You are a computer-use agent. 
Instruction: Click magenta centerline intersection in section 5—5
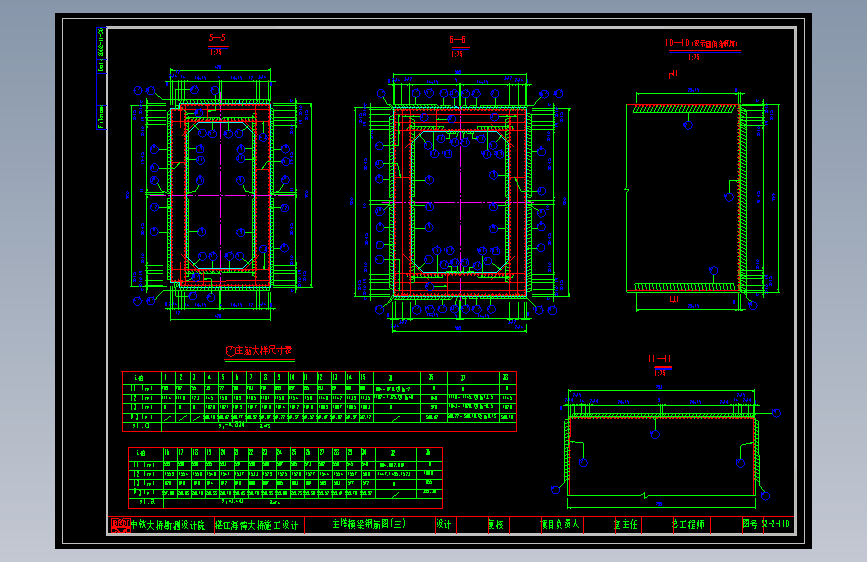pos(221,195)
